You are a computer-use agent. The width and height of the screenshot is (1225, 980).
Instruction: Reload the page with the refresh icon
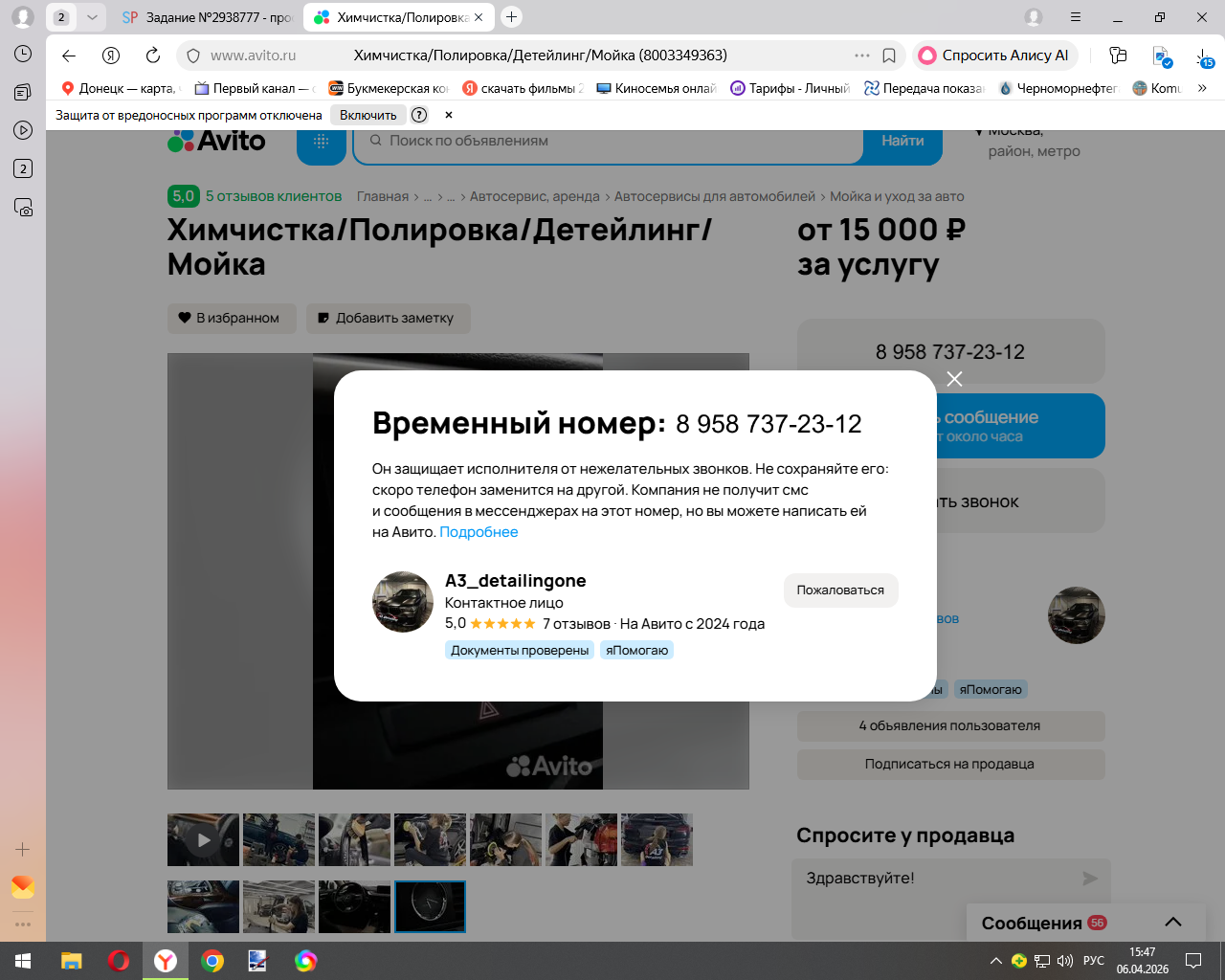153,56
